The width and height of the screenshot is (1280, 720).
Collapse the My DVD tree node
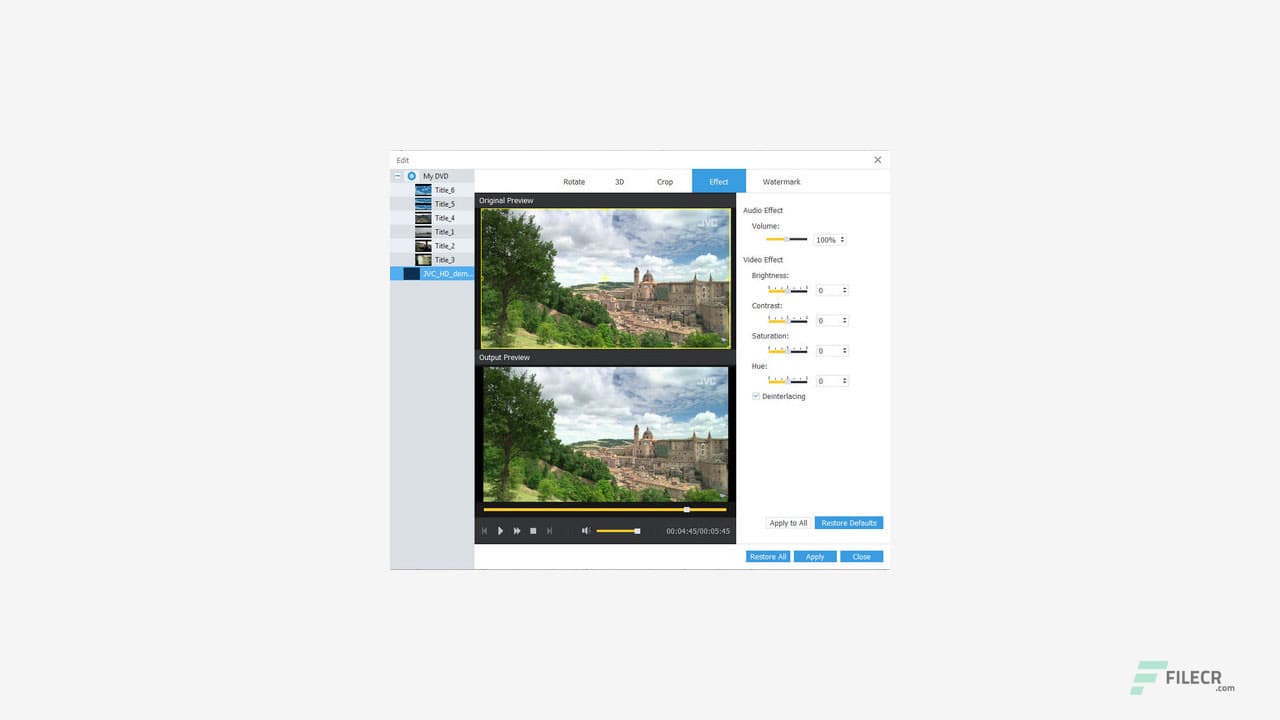pyautogui.click(x=397, y=175)
